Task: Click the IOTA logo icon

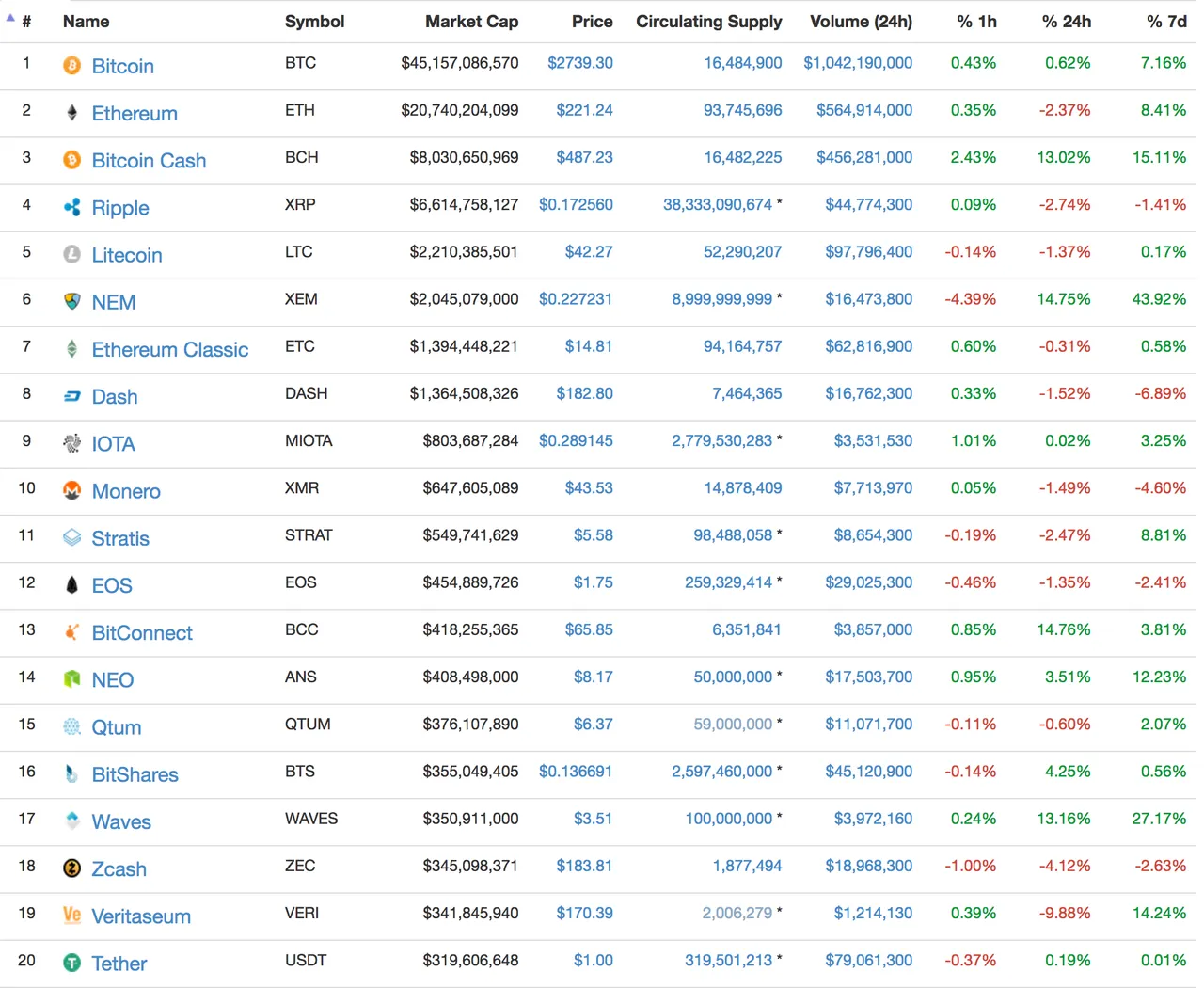Action: [71, 443]
